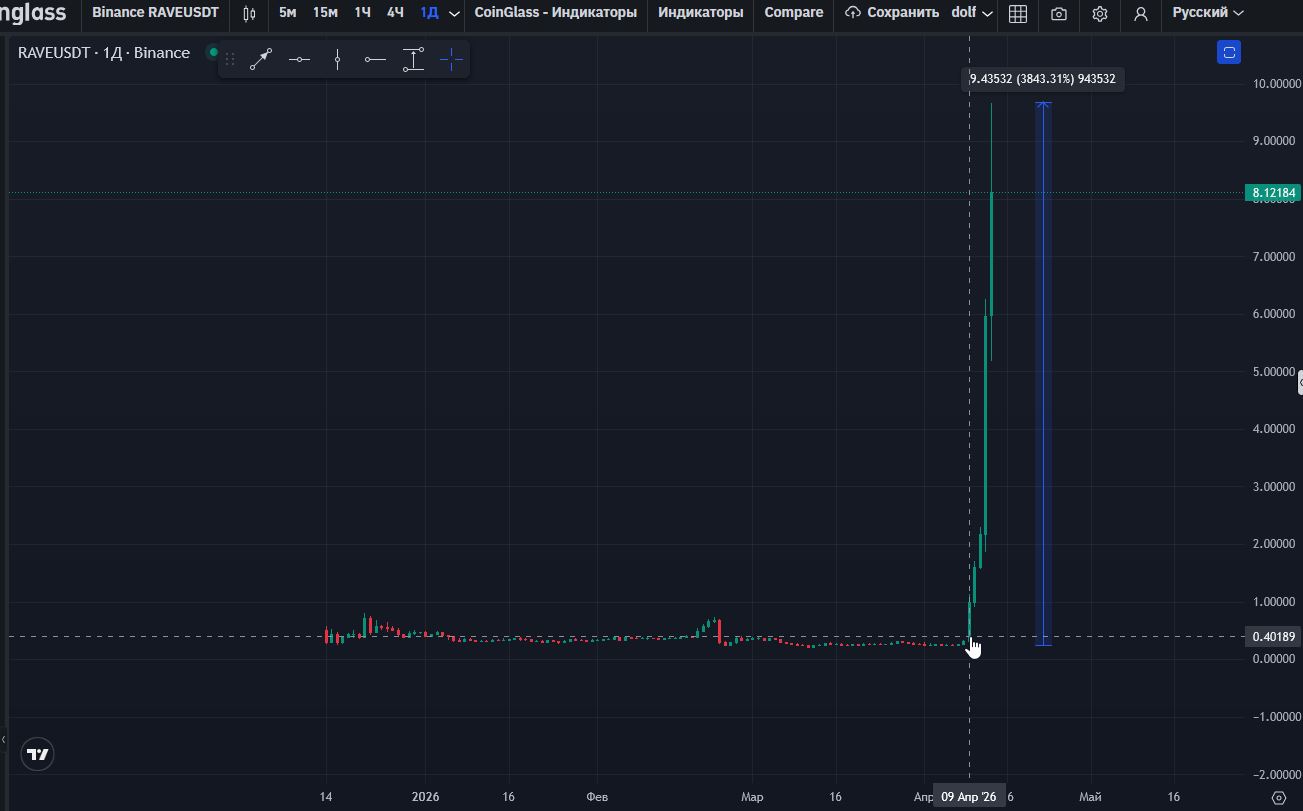Viewport: 1303px width, 811px height.
Task: Select the horizontal line drawing tool
Action: coord(299,60)
